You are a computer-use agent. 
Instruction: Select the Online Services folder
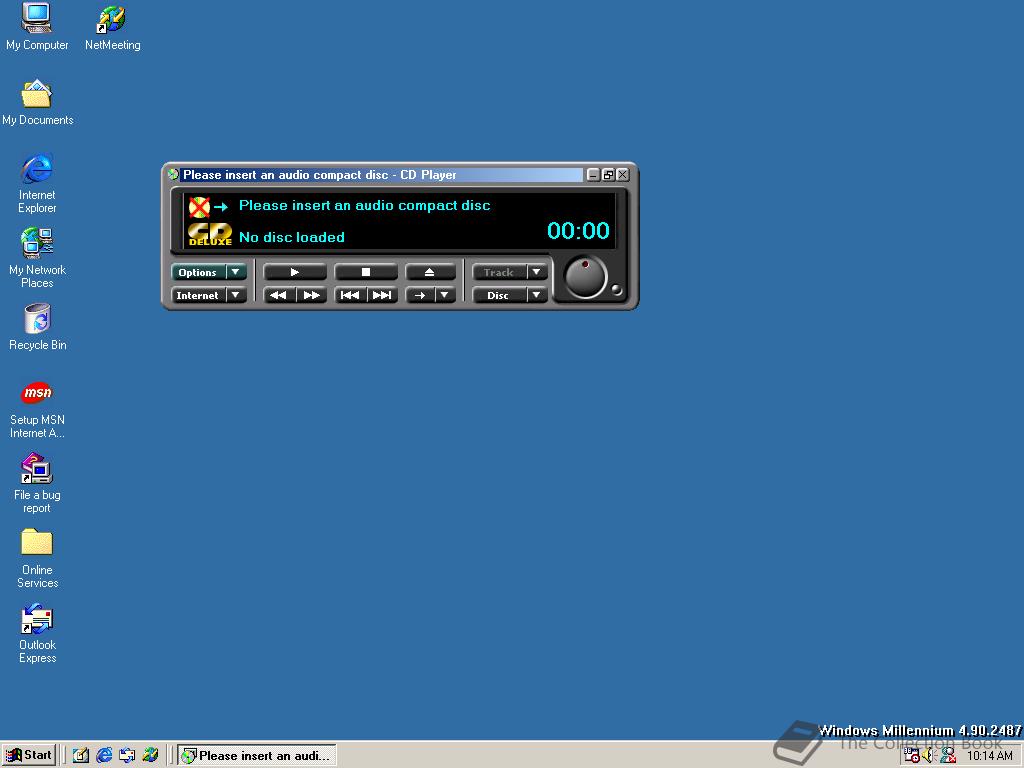click(x=37, y=559)
